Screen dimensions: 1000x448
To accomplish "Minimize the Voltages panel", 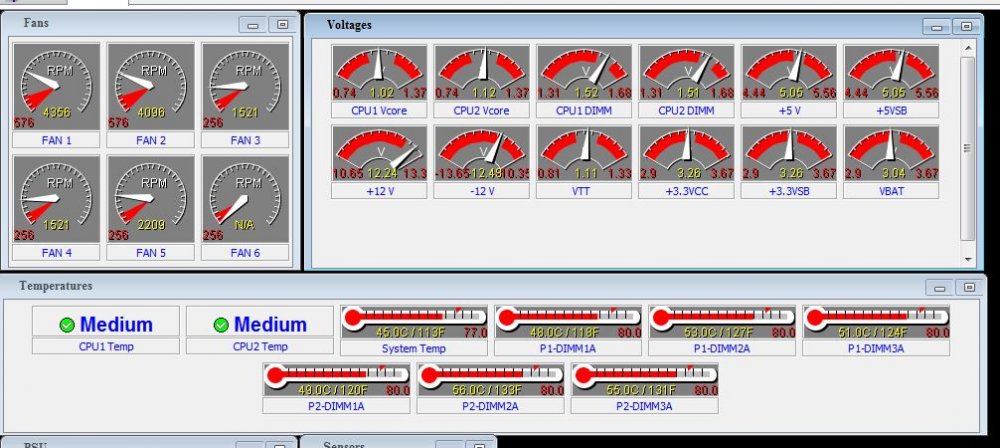I will pyautogui.click(x=937, y=26).
